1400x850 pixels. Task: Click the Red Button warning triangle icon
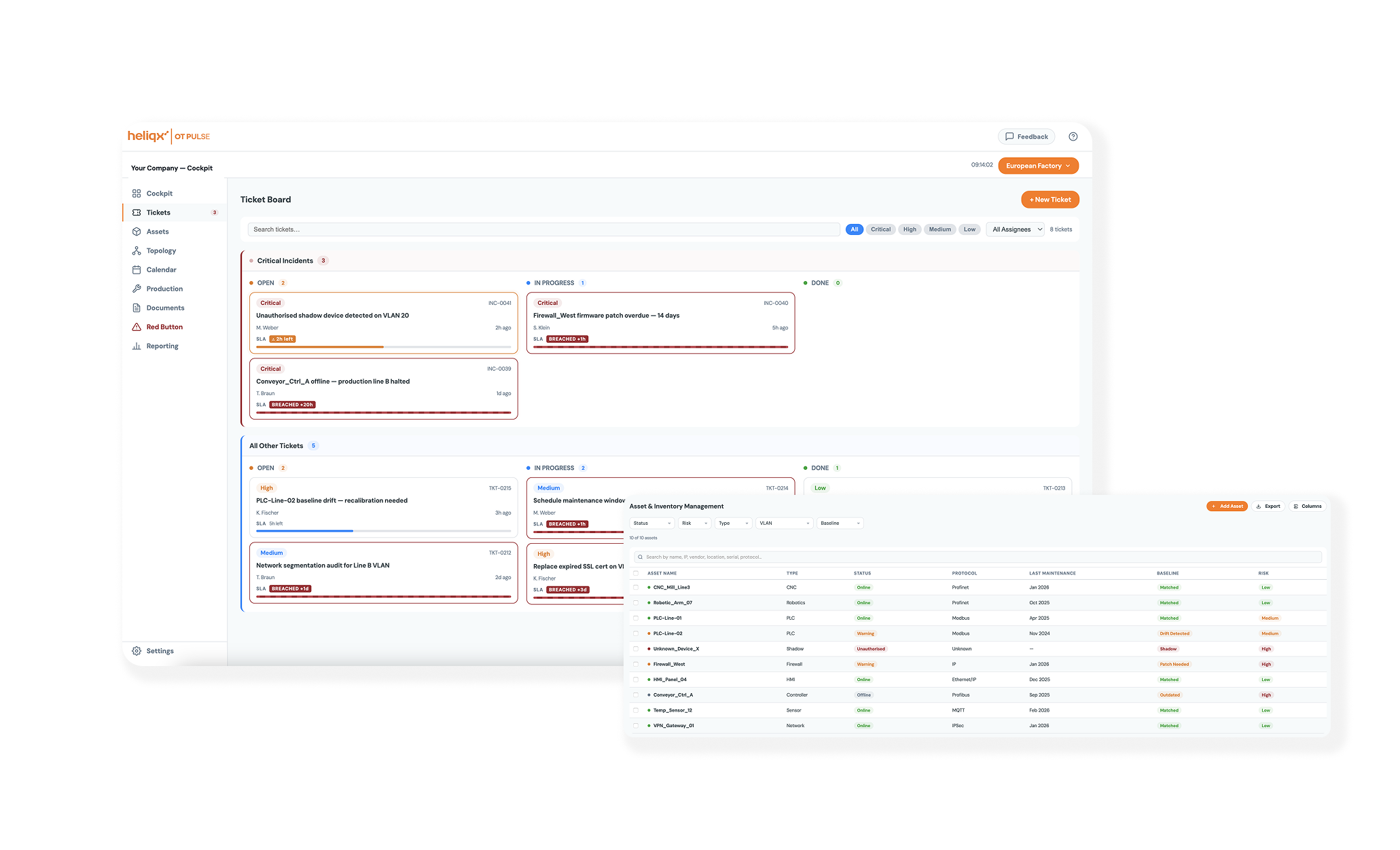pos(137,327)
